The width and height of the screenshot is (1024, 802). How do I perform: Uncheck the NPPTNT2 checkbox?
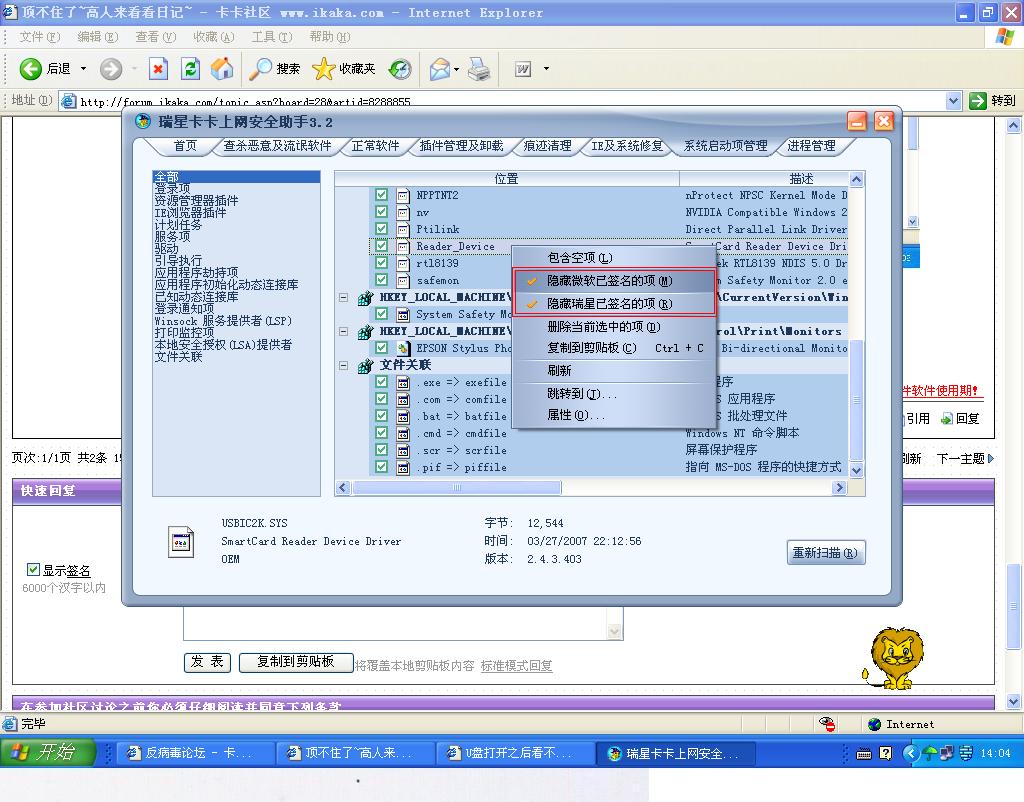(381, 195)
